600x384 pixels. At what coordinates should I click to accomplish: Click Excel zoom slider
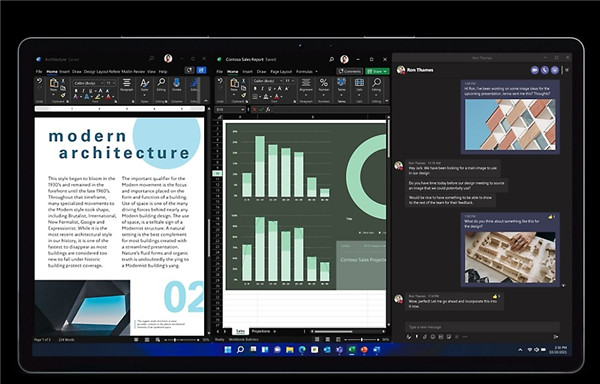coord(361,339)
